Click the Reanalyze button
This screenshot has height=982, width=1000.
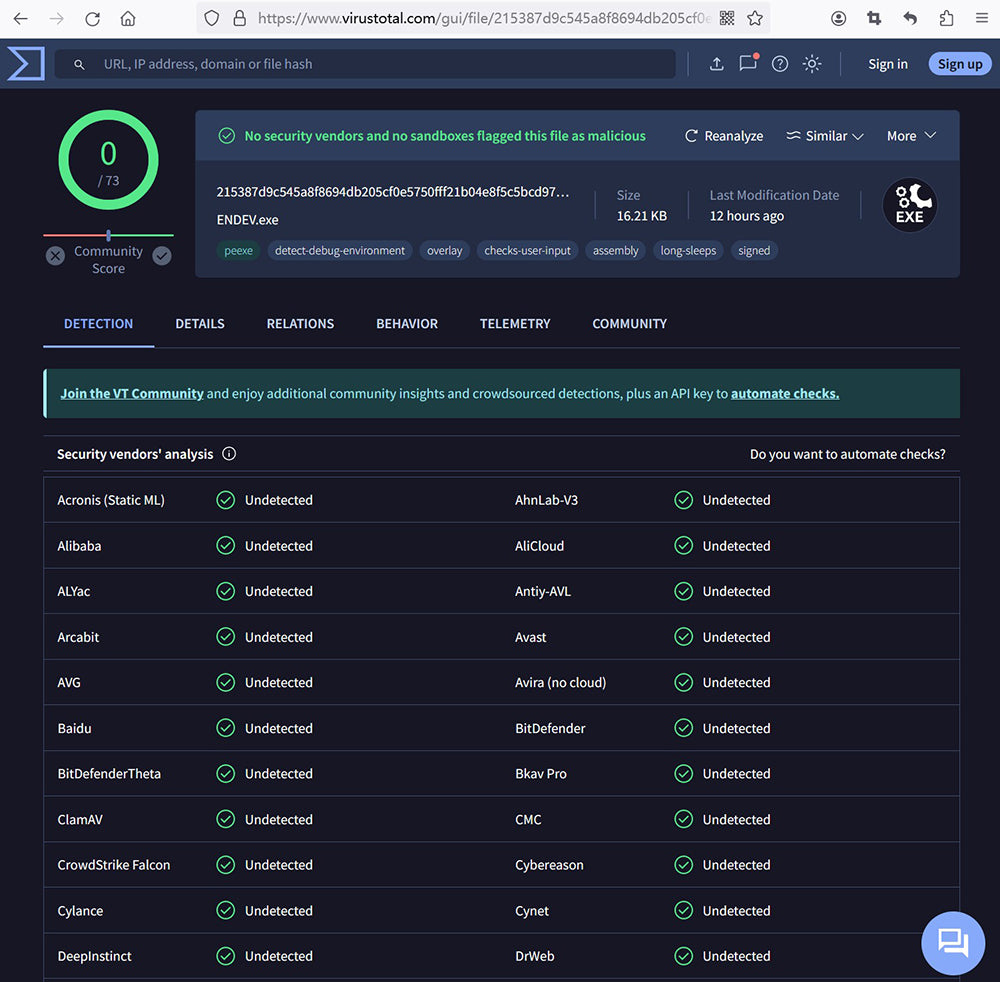[x=724, y=136]
